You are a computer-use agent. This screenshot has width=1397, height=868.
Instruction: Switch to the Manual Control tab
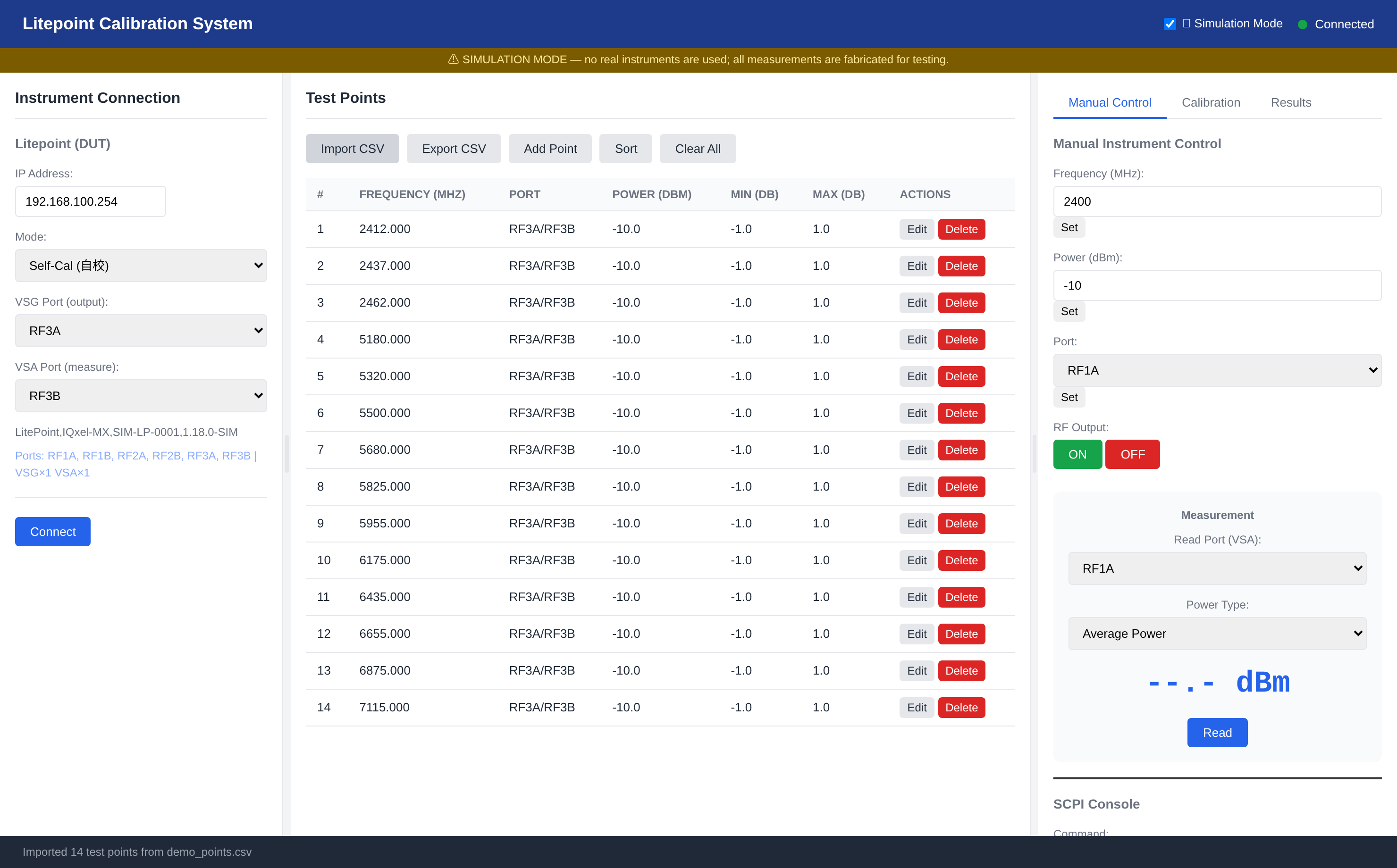pos(1109,102)
